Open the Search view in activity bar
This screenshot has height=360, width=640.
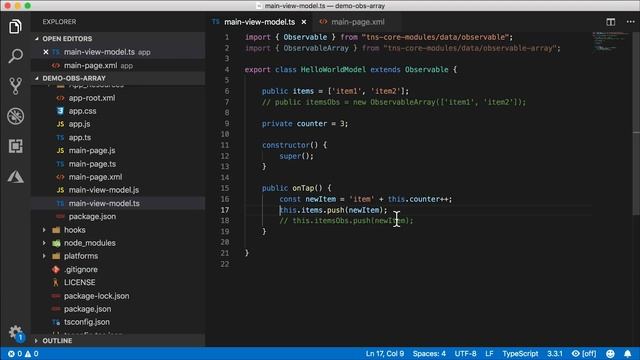(x=15, y=56)
